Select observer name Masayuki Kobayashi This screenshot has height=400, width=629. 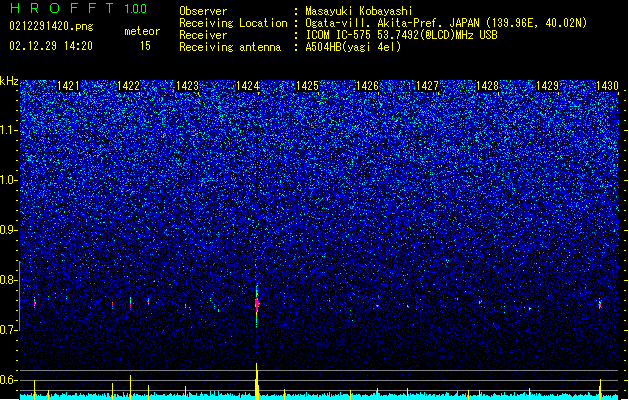pos(359,11)
